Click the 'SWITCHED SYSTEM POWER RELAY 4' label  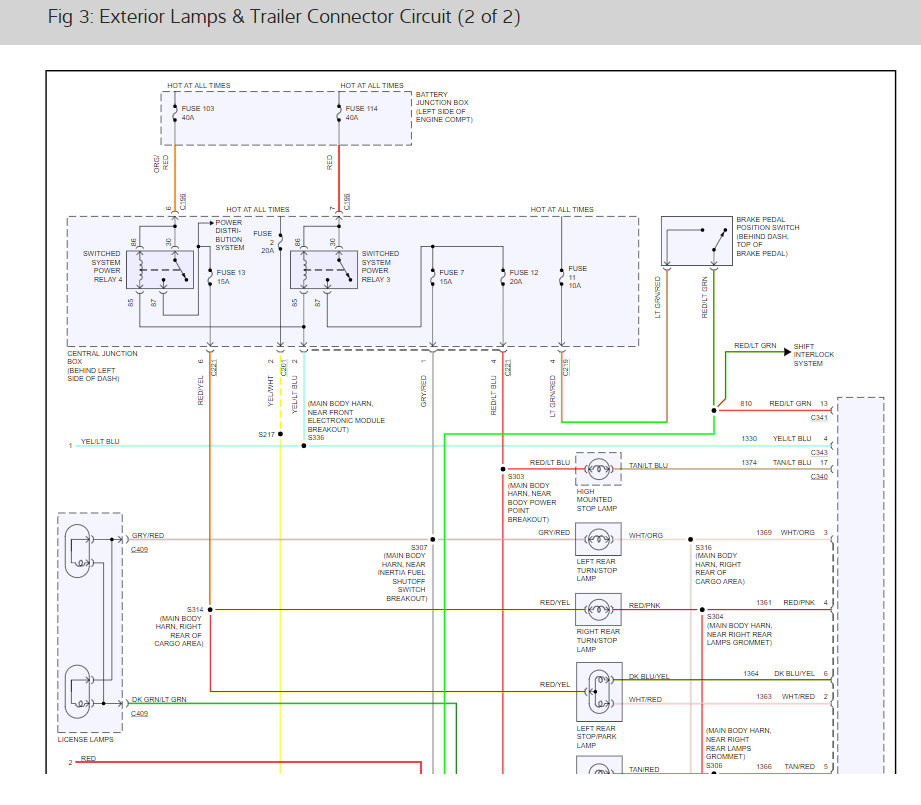[x=102, y=267]
